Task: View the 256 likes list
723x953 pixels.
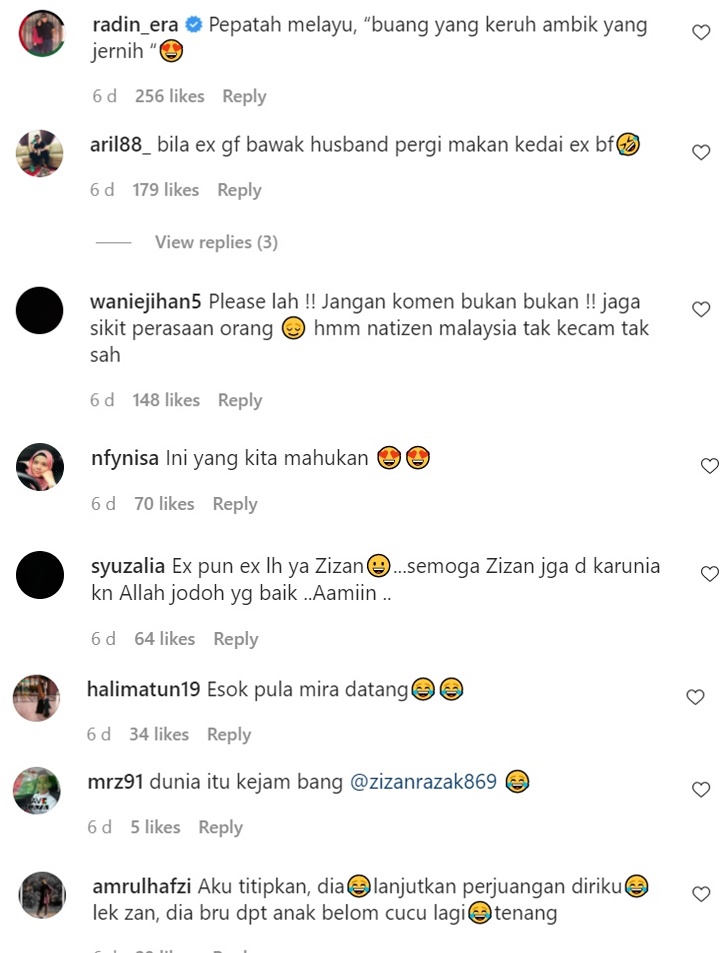Action: [170, 96]
